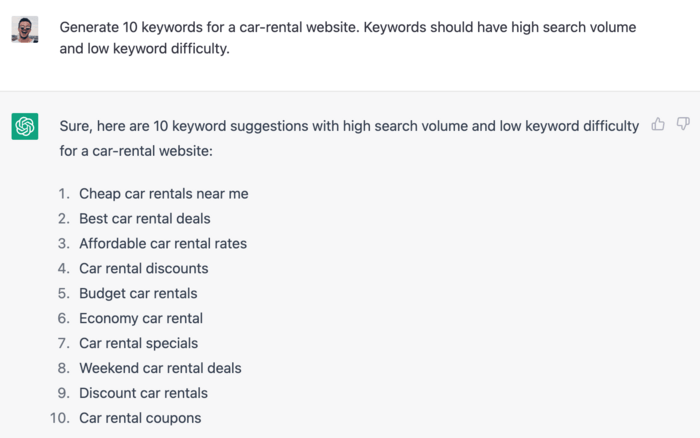Click "Weekend car rental deals" in the list

click(x=160, y=368)
